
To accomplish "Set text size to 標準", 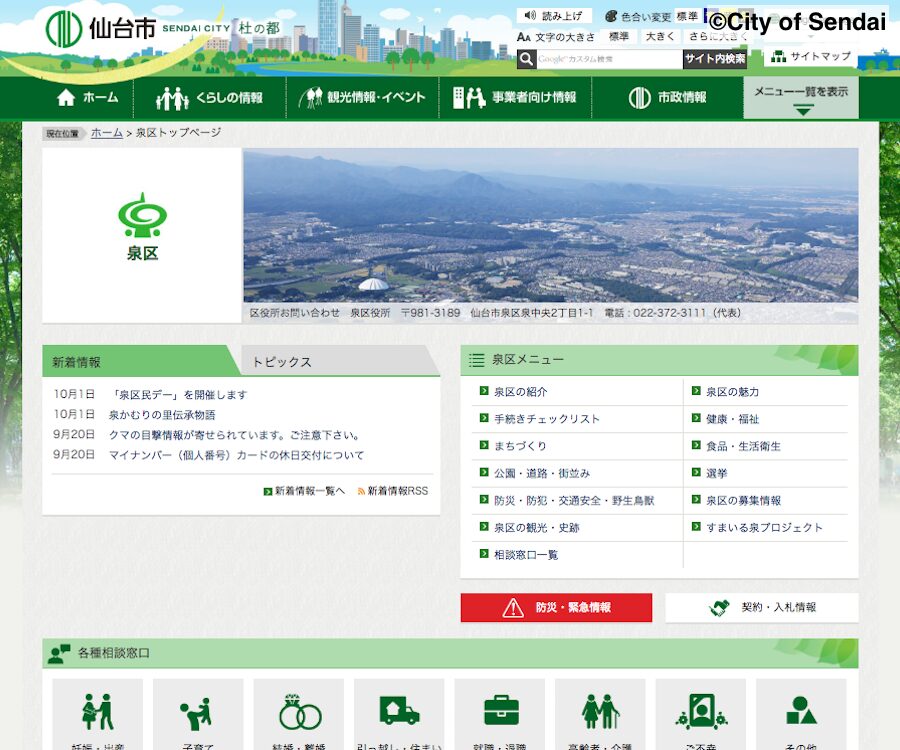I will pos(619,37).
